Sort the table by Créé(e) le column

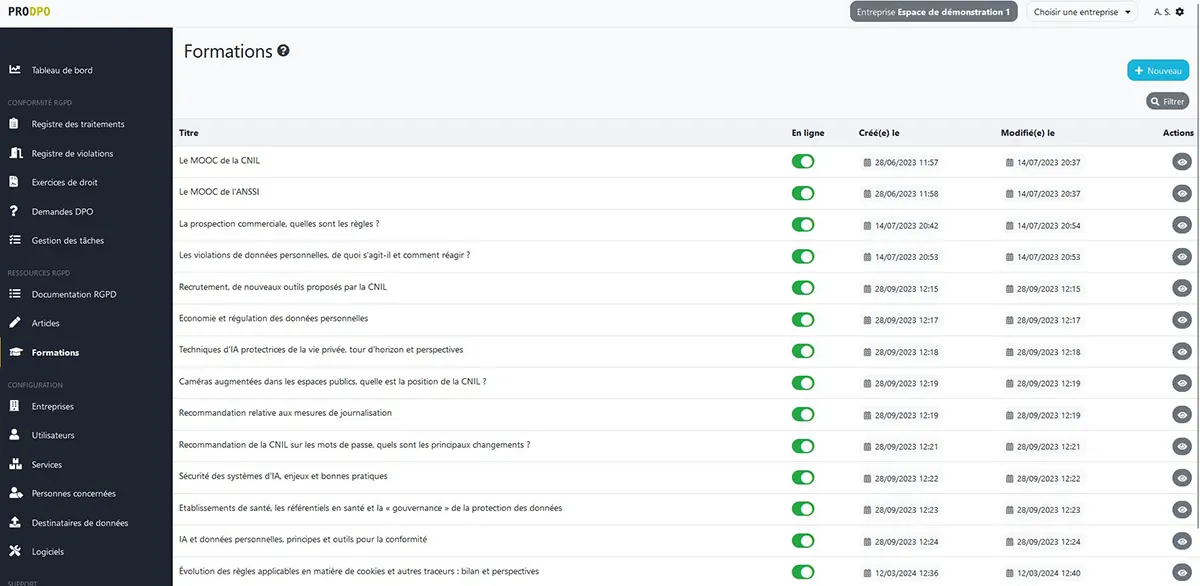tap(879, 133)
